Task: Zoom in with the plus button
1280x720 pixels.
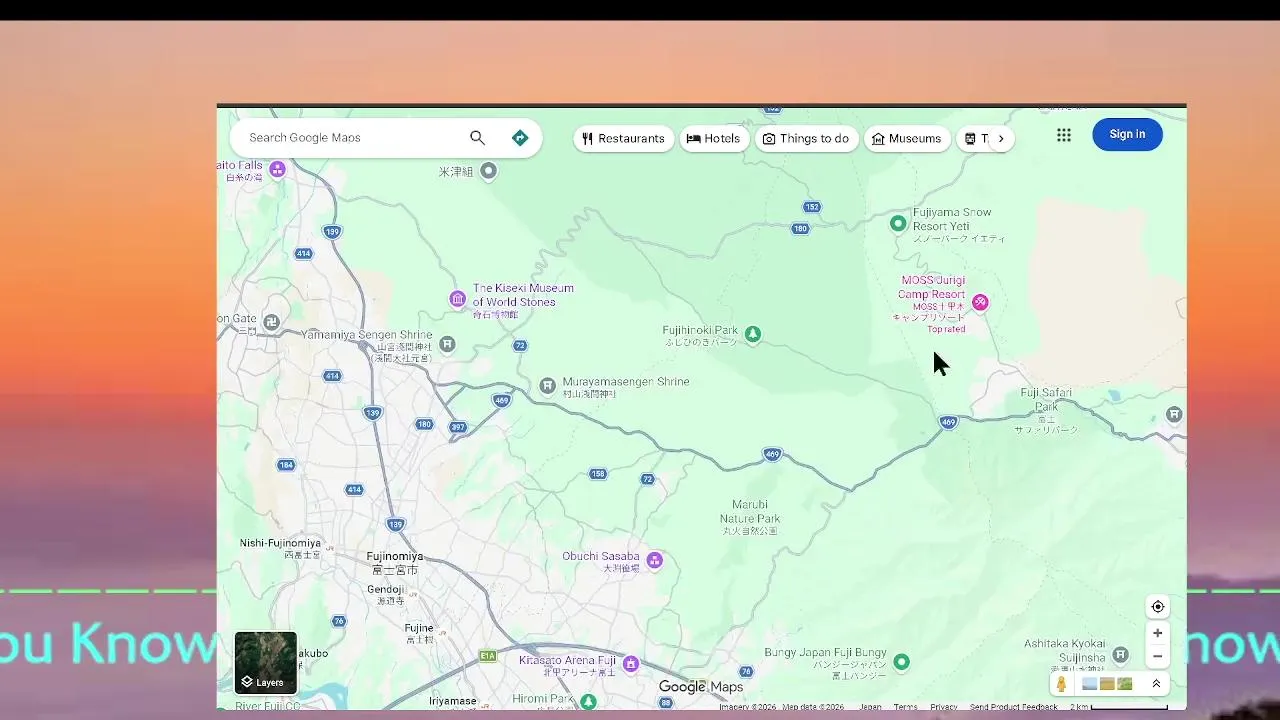Action: click(1158, 633)
